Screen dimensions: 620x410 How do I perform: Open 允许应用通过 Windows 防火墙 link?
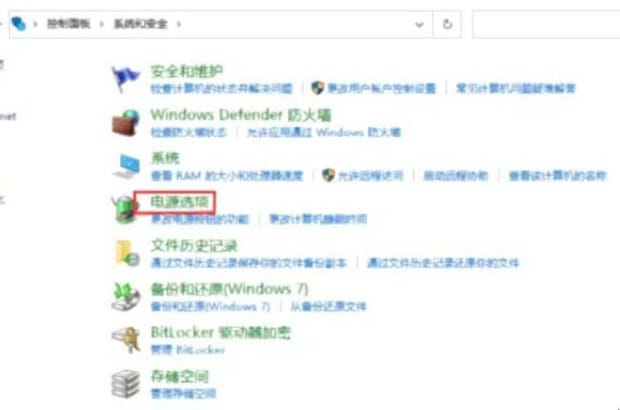(324, 132)
